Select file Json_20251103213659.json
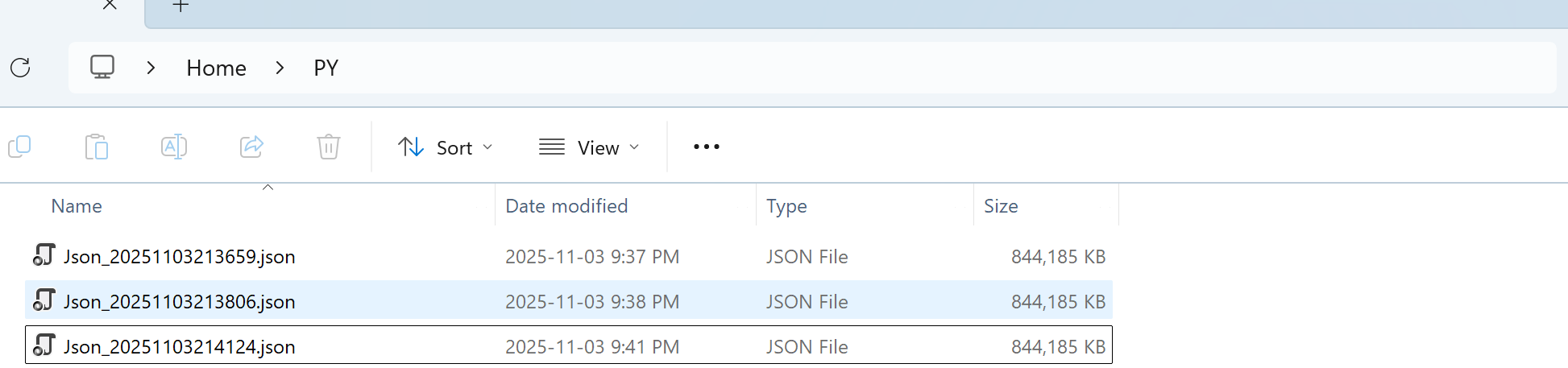The image size is (1568, 368). pos(568,256)
